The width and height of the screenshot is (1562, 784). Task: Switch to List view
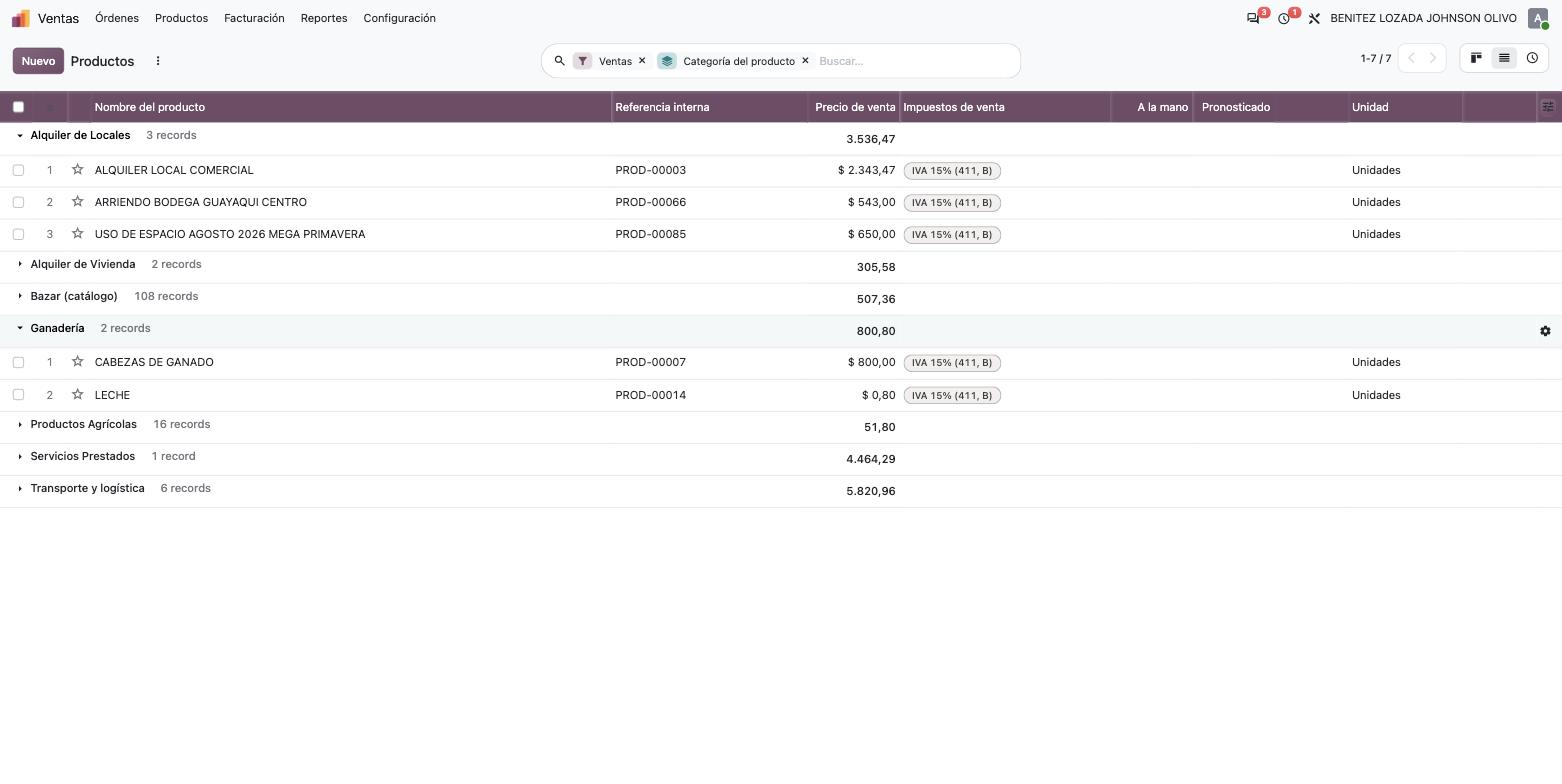tap(1503, 58)
